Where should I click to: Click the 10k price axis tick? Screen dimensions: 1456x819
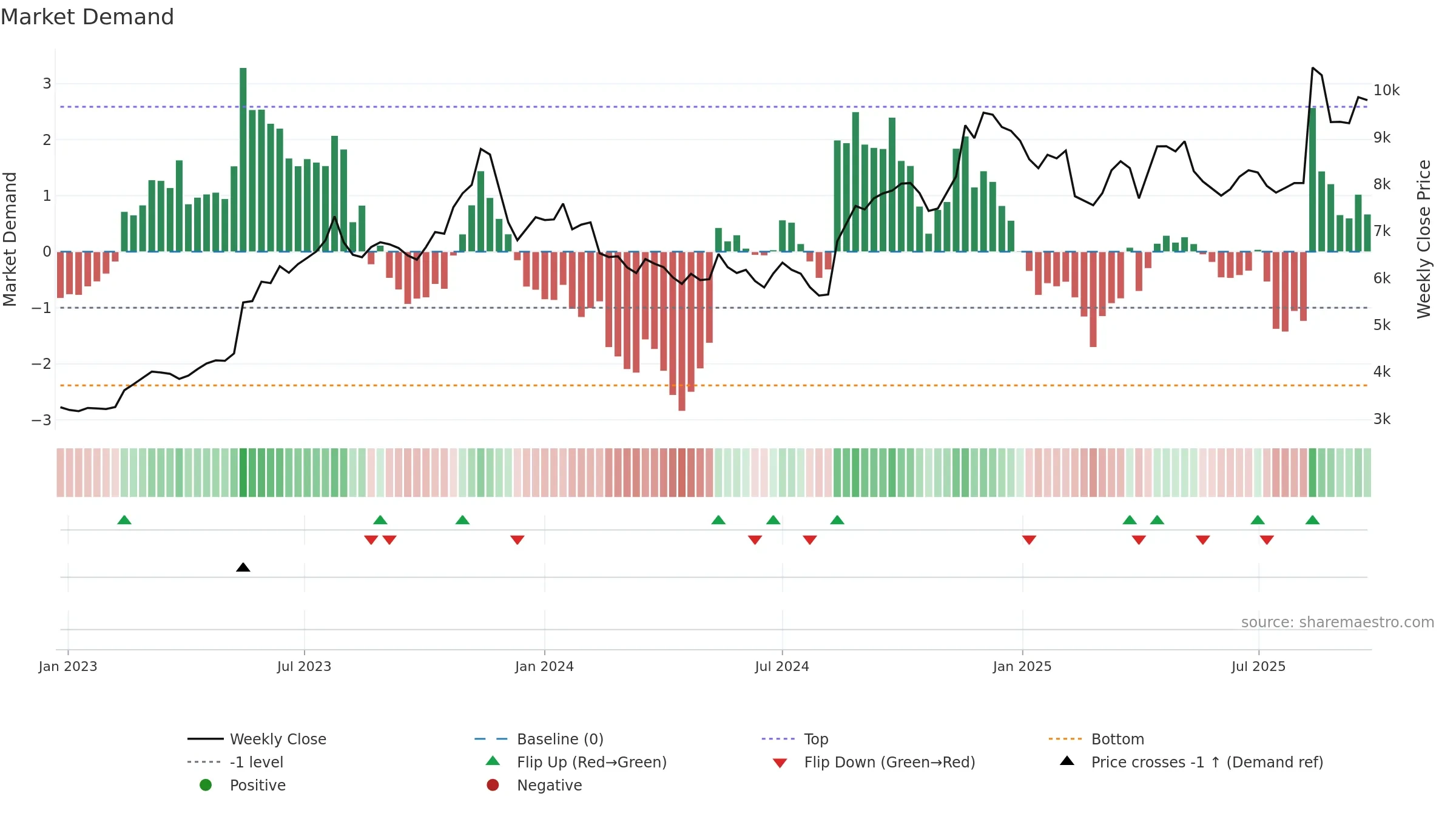(x=1386, y=90)
